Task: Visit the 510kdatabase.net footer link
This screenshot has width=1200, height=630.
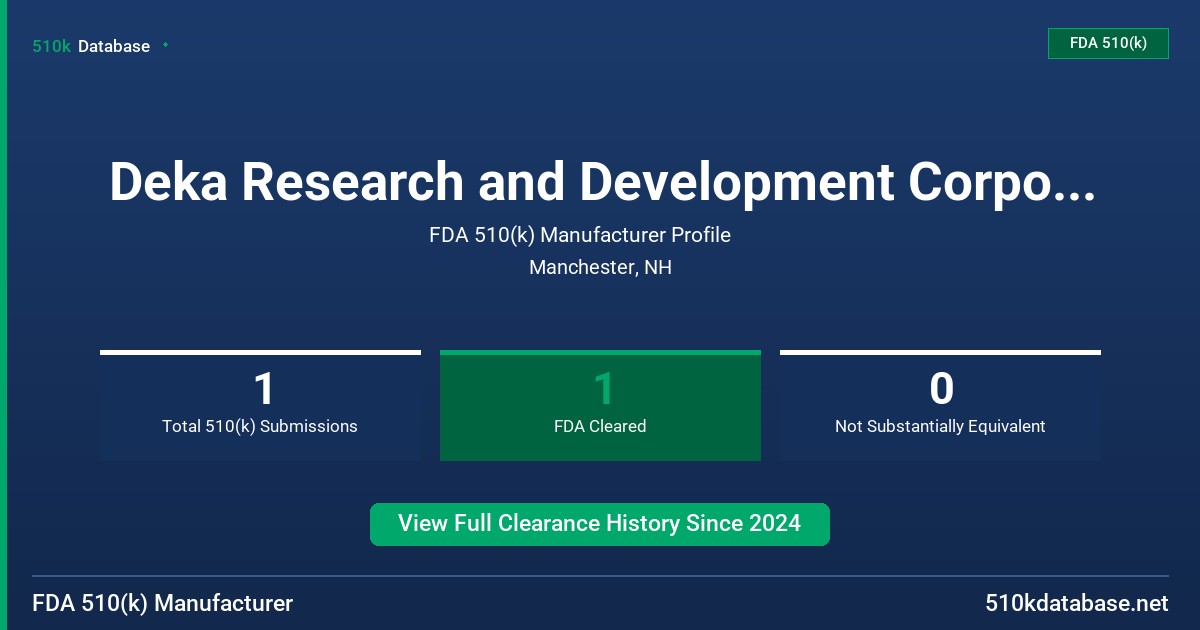Action: tap(1077, 604)
